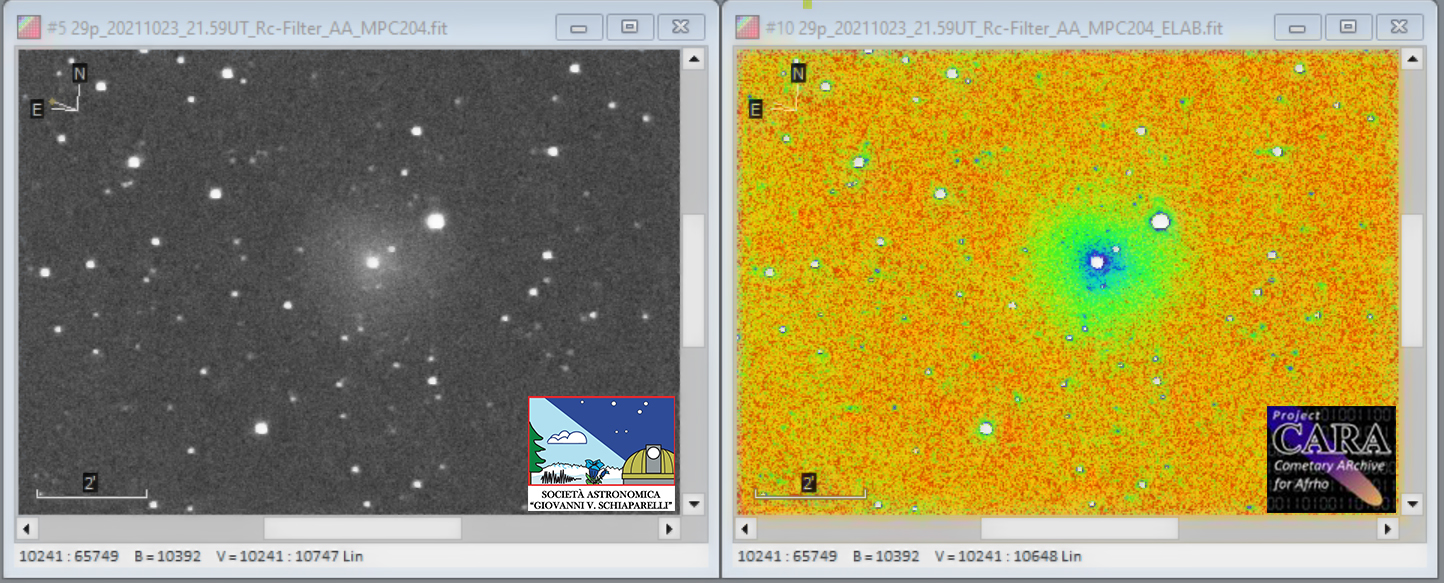1444x583 pixels.
Task: Click the scroll-right arrow in right window
Action: pyautogui.click(x=1387, y=528)
